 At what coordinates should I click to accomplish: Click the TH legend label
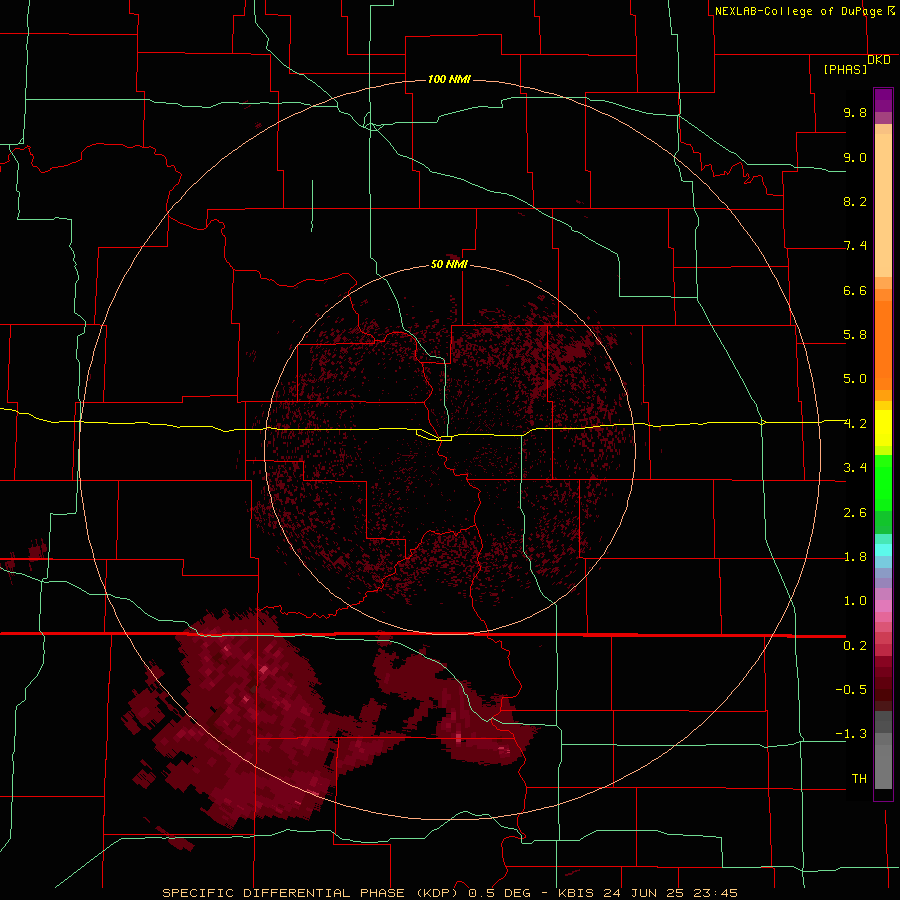859,779
